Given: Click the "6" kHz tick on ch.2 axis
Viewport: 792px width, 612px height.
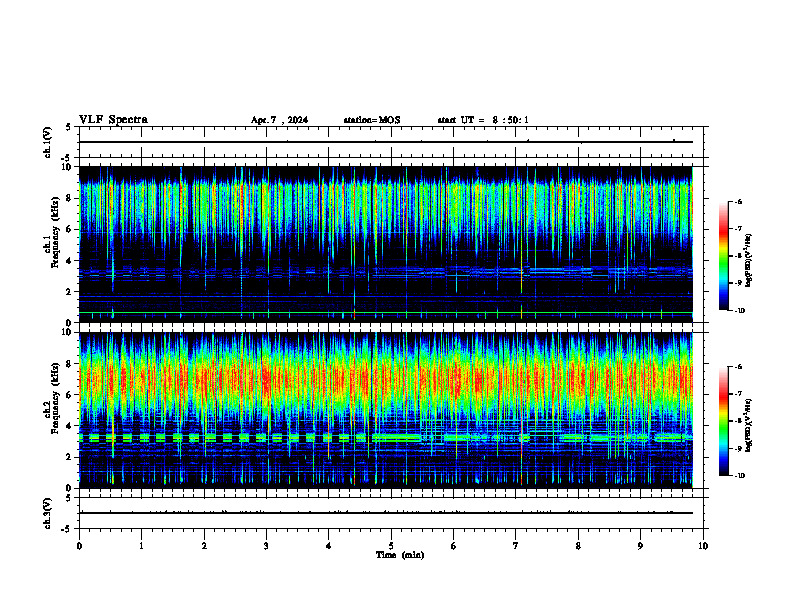Looking at the screenshot, I should point(70,395).
